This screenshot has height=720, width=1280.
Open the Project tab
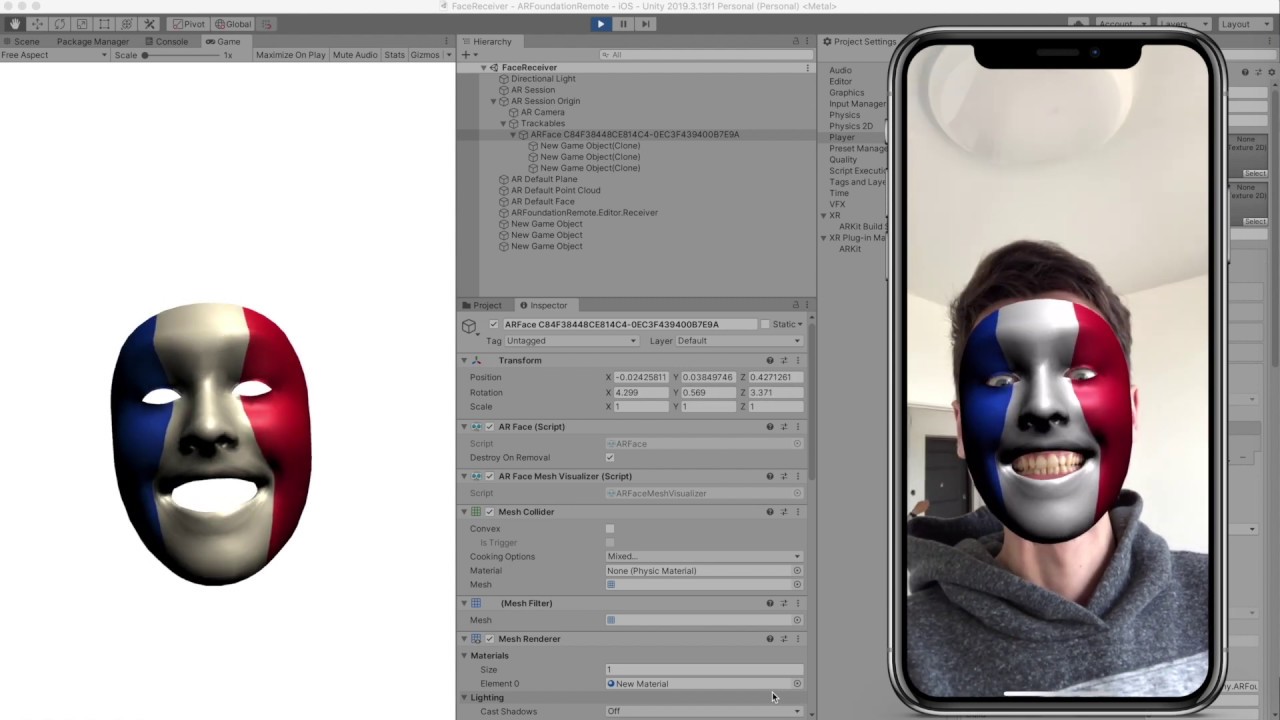(482, 305)
